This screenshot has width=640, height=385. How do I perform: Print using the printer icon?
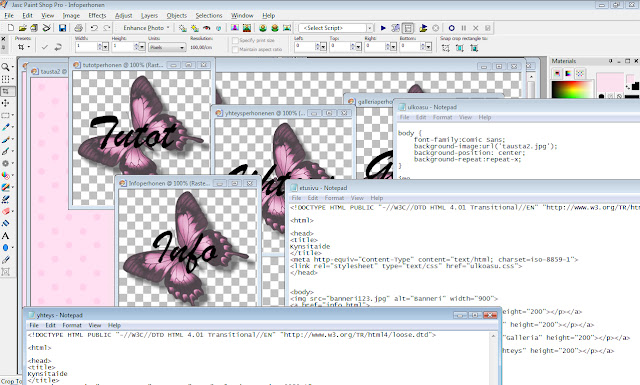[78, 28]
